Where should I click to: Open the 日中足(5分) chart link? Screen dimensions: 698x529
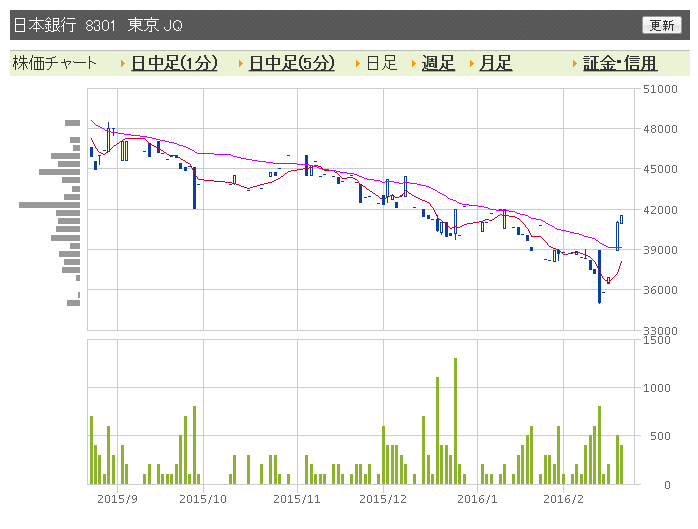(292, 63)
